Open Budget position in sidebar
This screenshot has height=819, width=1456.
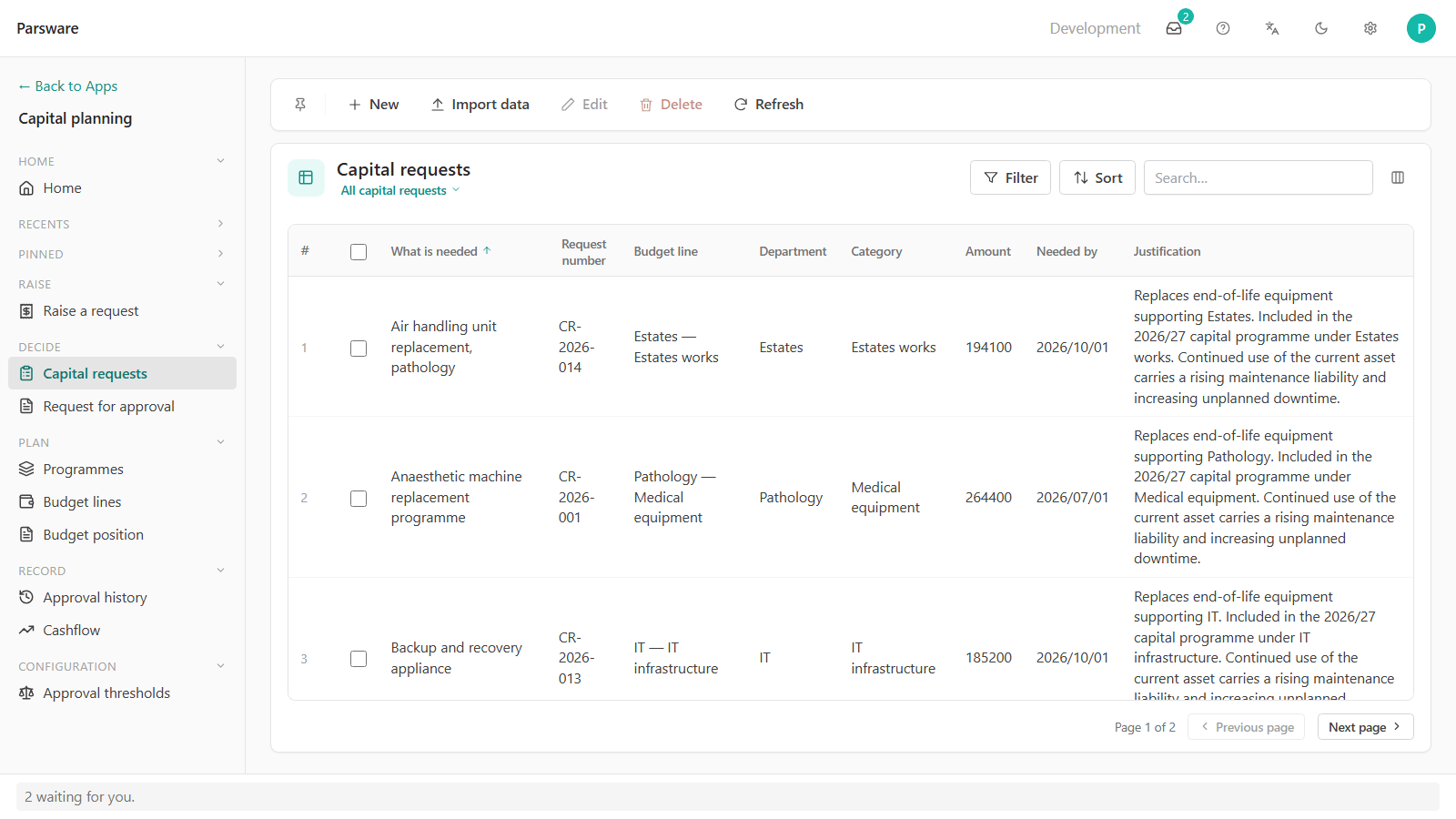click(x=122, y=535)
